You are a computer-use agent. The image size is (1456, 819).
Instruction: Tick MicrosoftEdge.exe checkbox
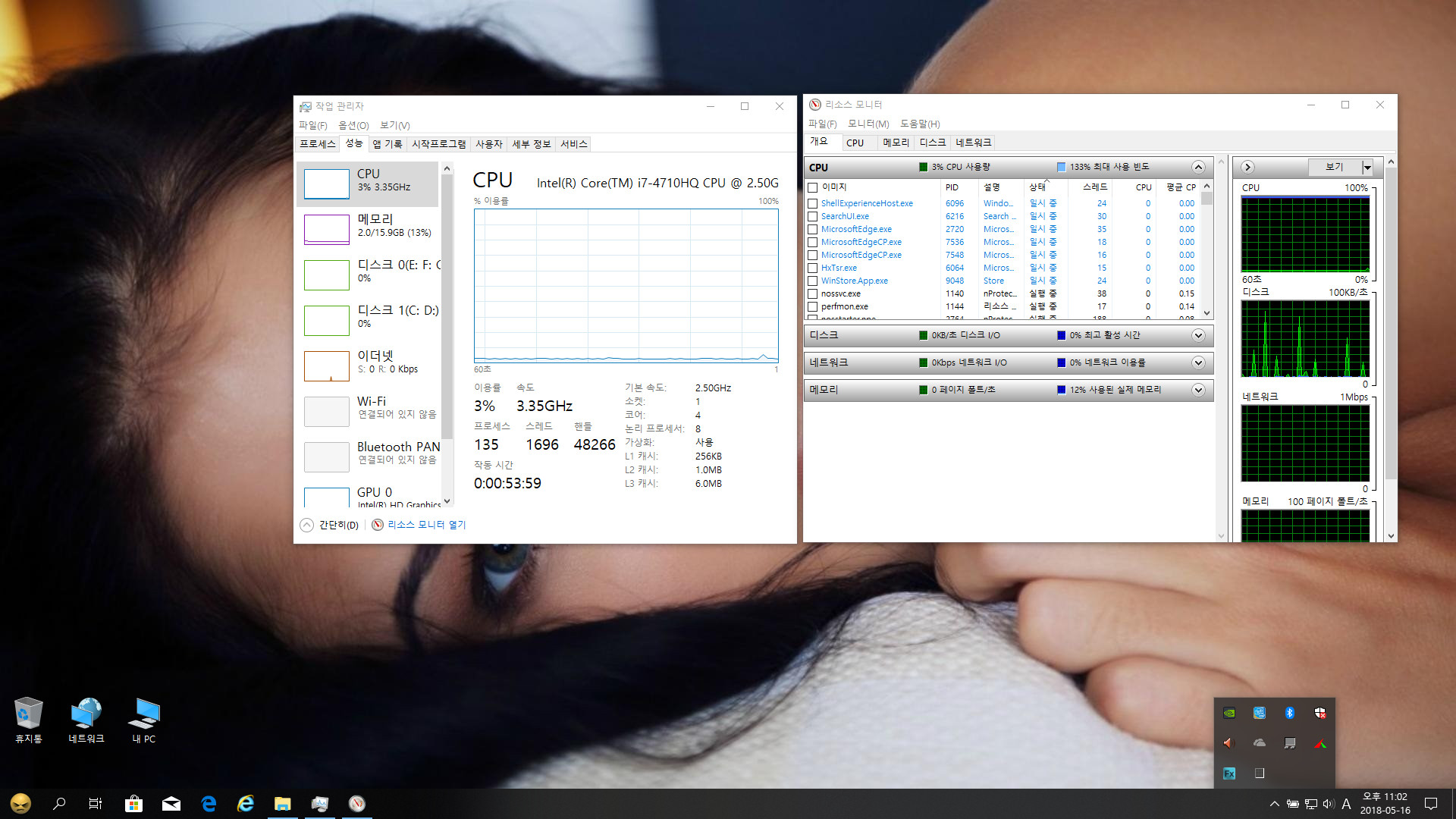(813, 229)
